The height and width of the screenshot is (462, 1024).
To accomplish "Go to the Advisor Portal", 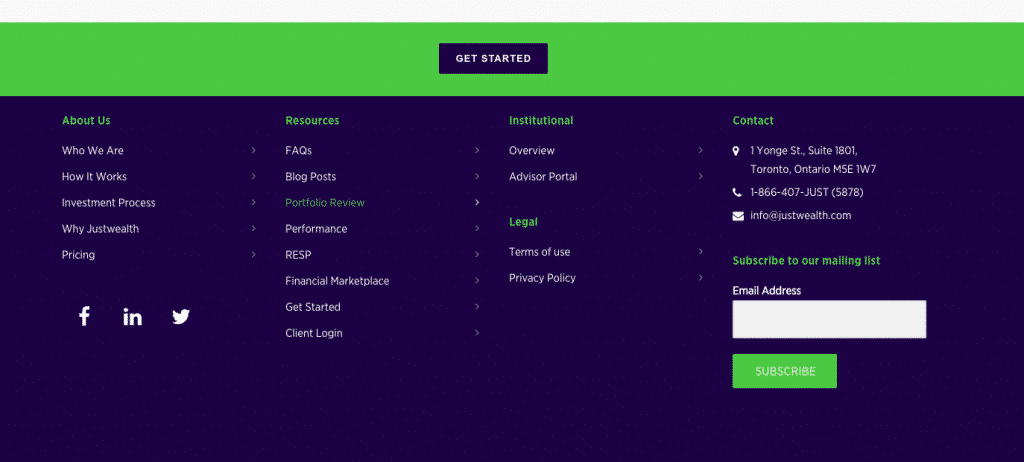I will (x=543, y=176).
